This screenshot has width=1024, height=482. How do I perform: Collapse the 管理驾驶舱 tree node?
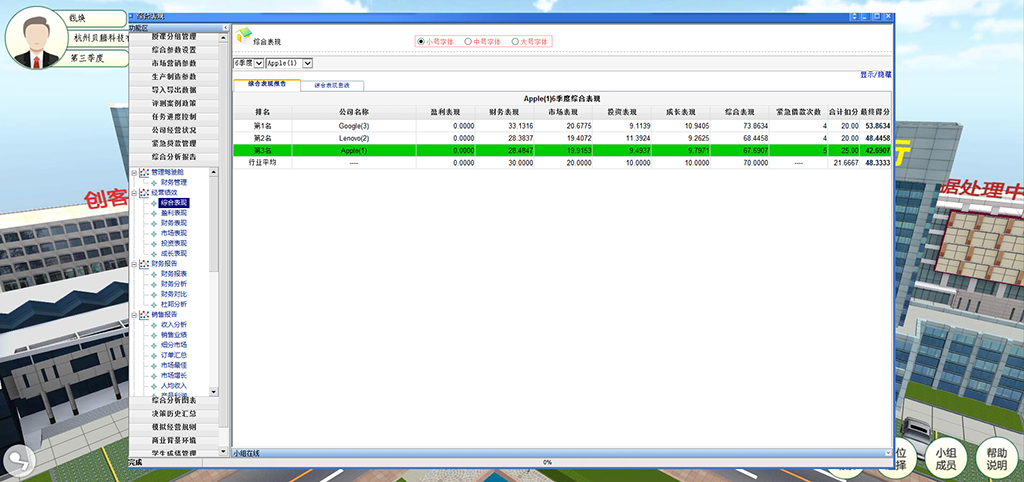(x=134, y=172)
